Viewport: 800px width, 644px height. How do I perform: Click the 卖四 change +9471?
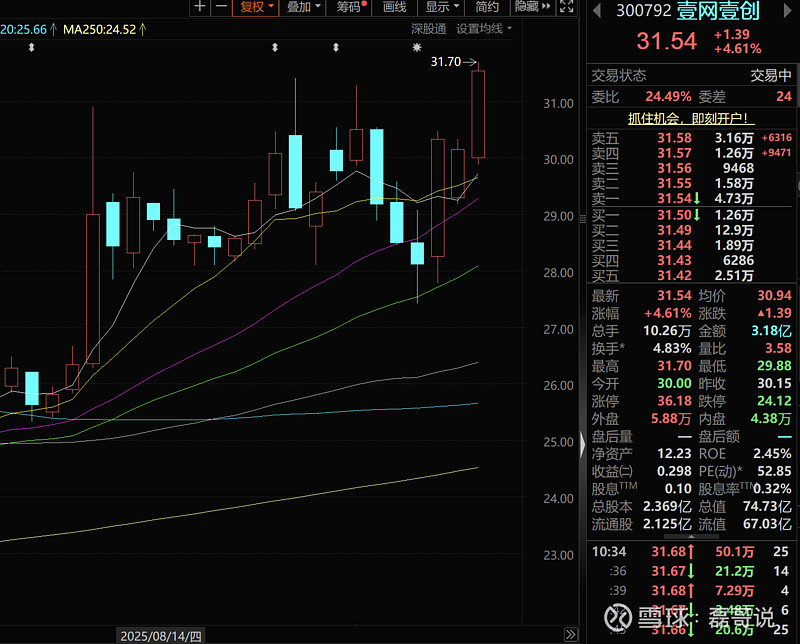pos(777,153)
